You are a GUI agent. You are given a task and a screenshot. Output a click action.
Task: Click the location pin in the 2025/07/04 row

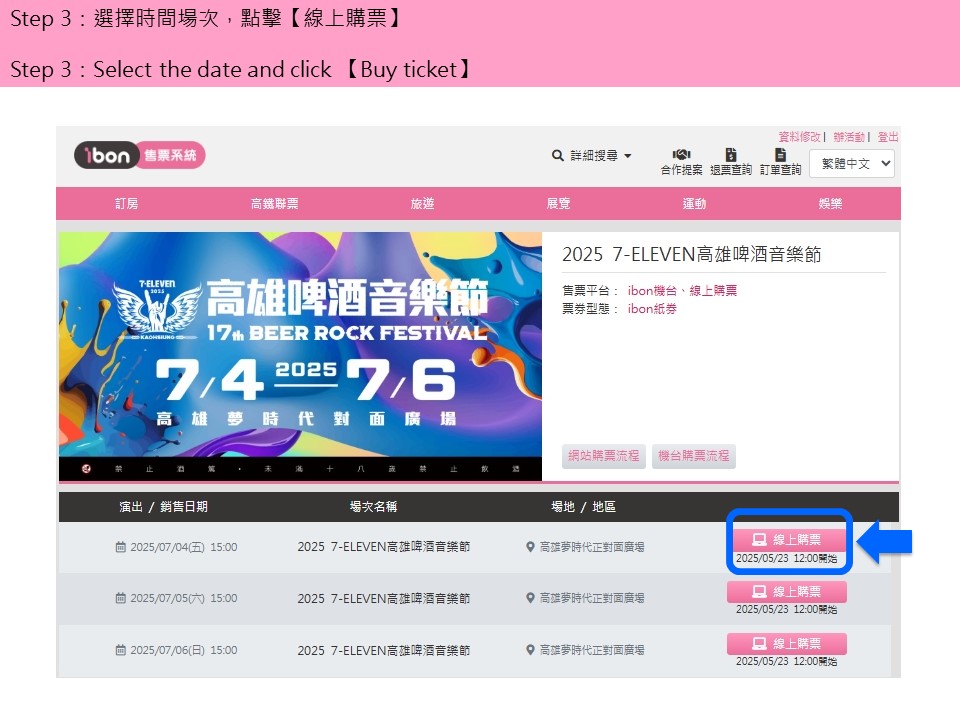530,547
